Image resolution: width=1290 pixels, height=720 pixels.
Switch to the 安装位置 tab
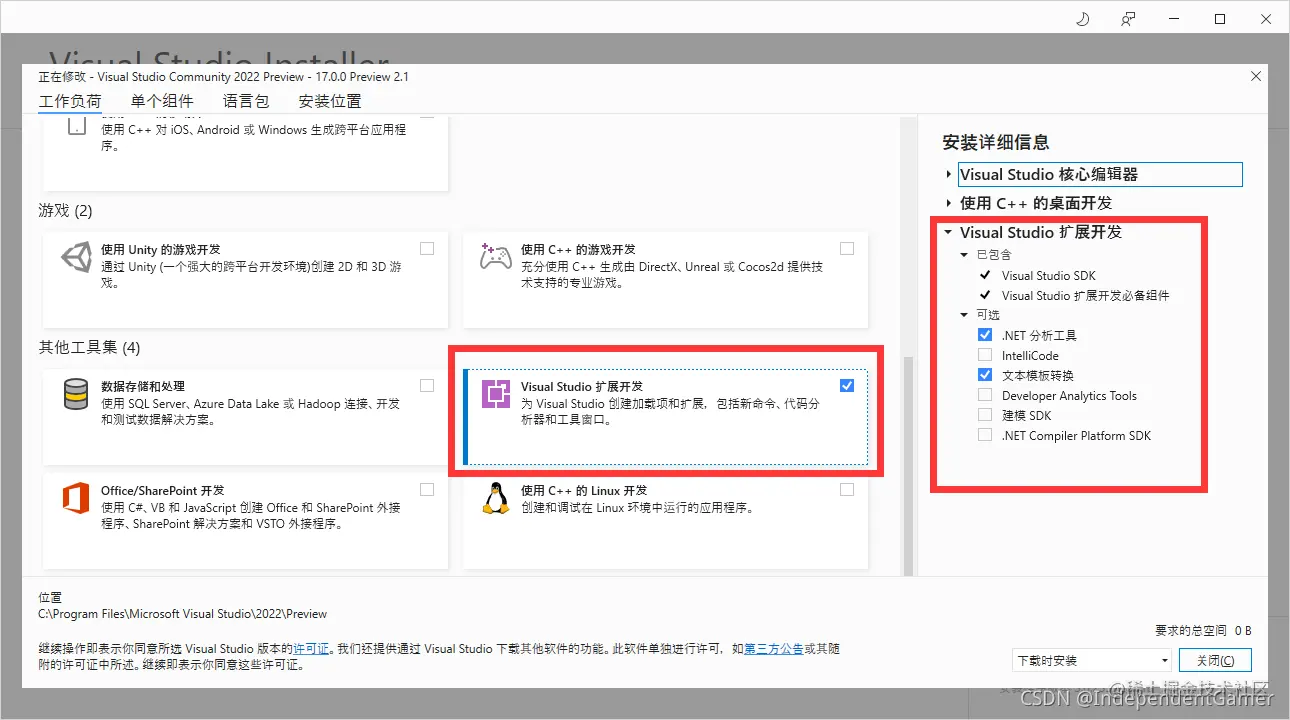pyautogui.click(x=330, y=101)
